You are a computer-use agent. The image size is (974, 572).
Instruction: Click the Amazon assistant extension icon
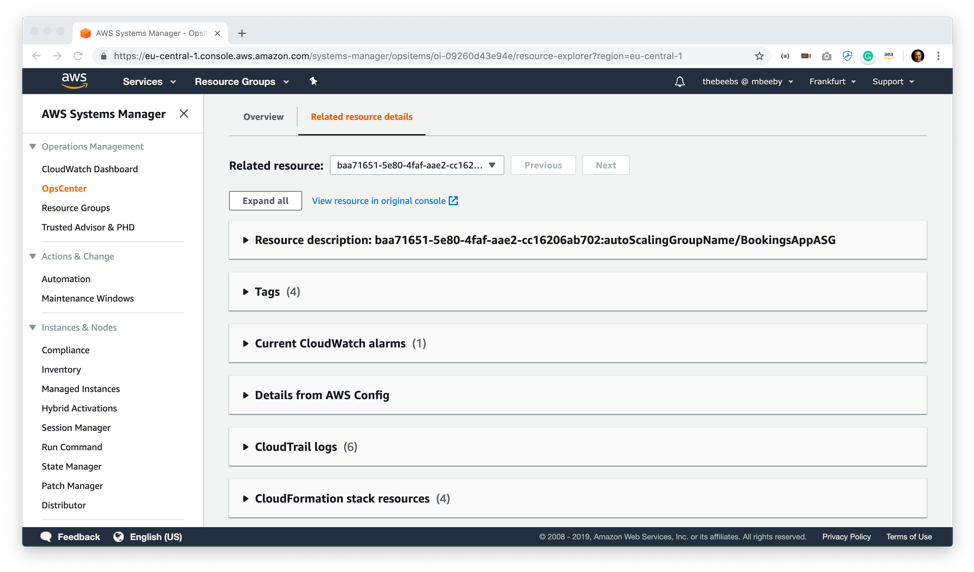point(889,56)
